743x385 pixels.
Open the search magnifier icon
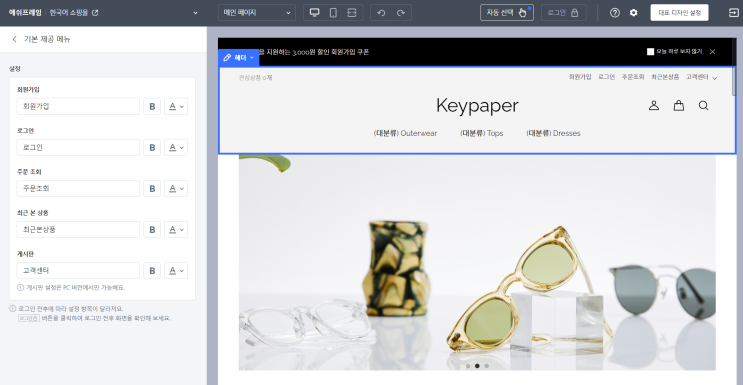(703, 105)
